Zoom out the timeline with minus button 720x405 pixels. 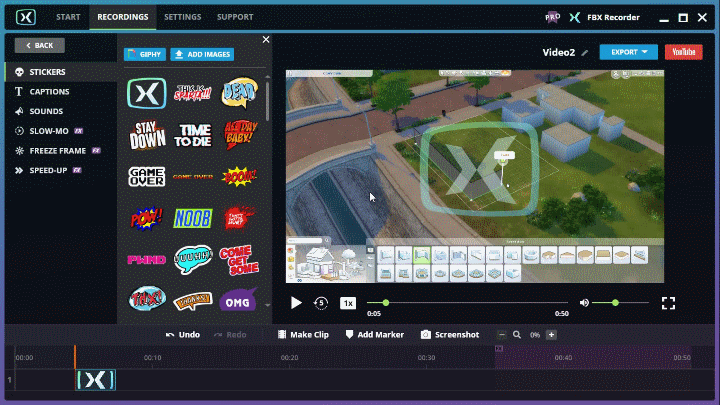[x=501, y=335]
